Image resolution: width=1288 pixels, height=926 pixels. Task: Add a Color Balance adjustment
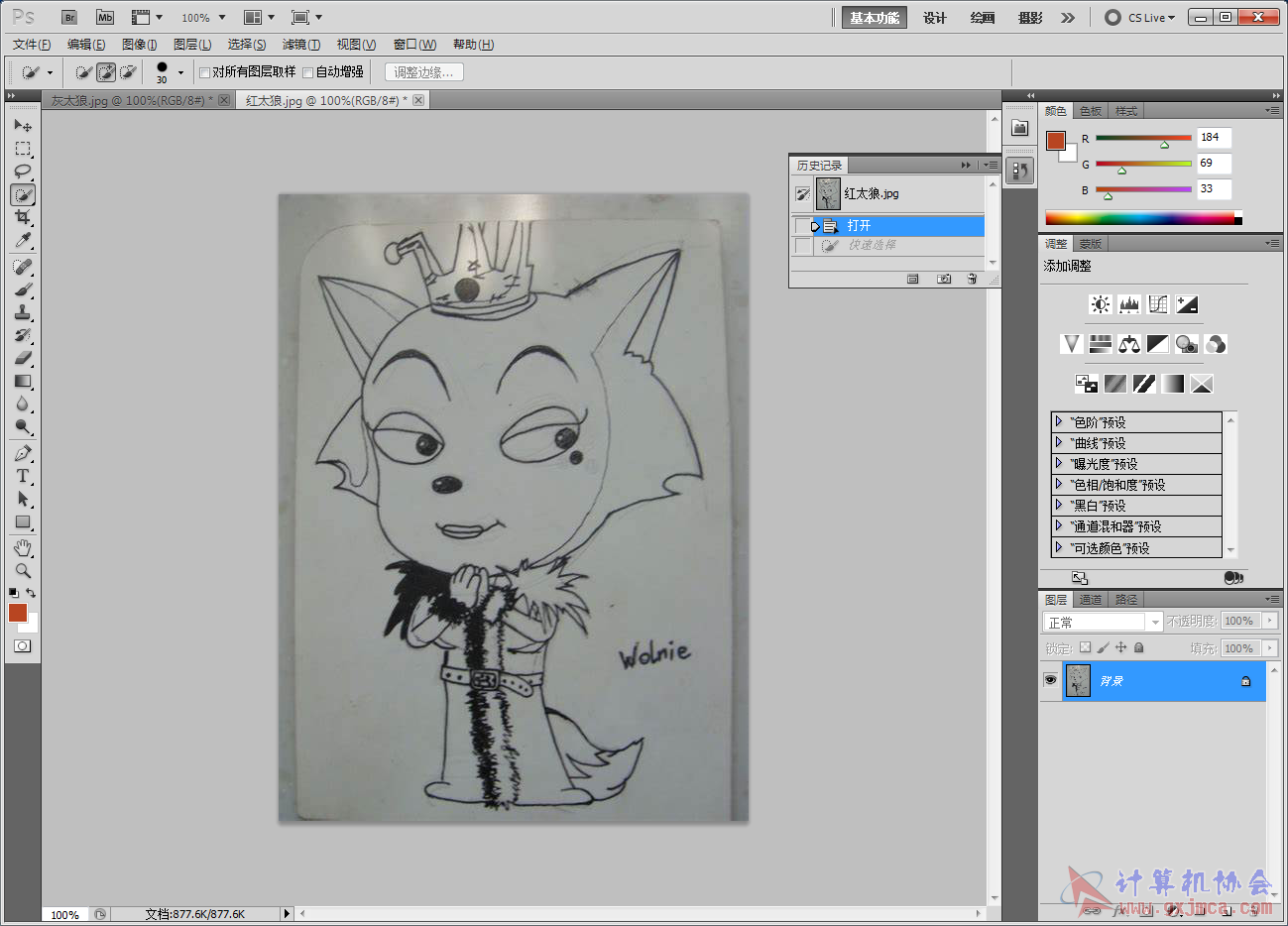tap(1129, 344)
